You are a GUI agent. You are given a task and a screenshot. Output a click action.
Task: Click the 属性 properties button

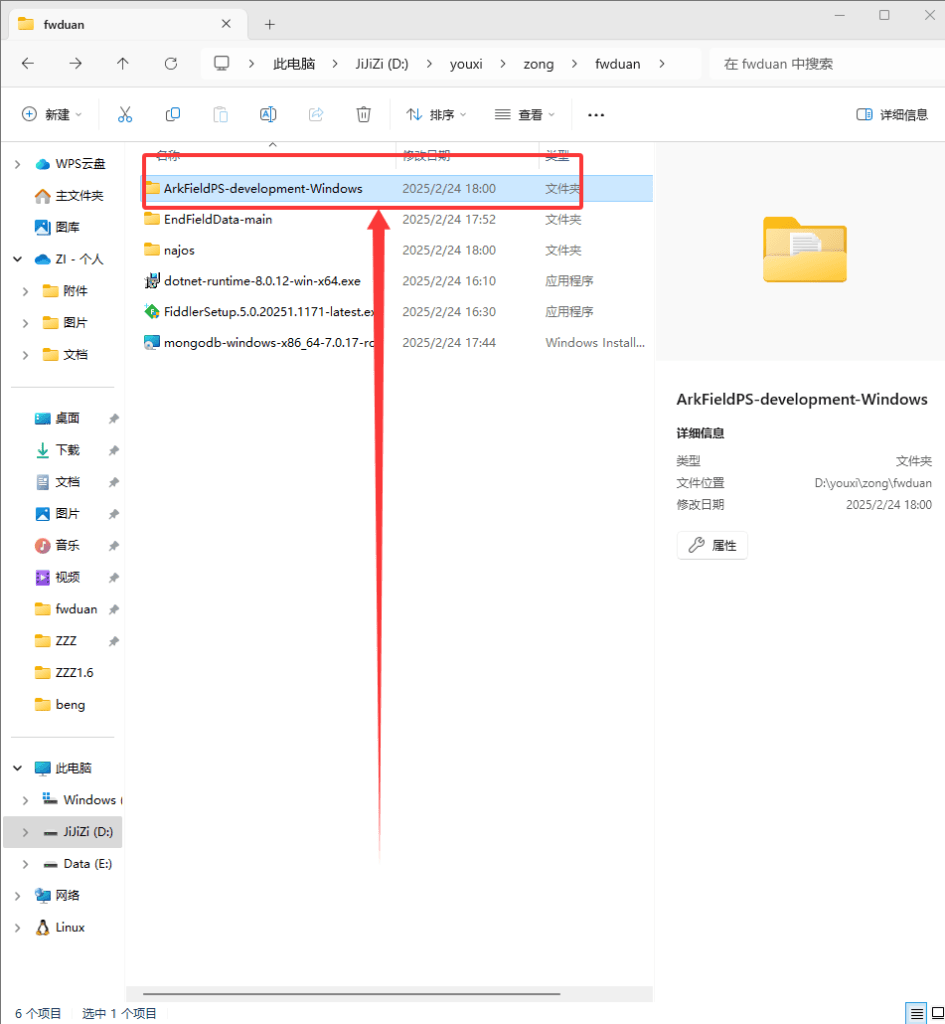pyautogui.click(x=712, y=545)
